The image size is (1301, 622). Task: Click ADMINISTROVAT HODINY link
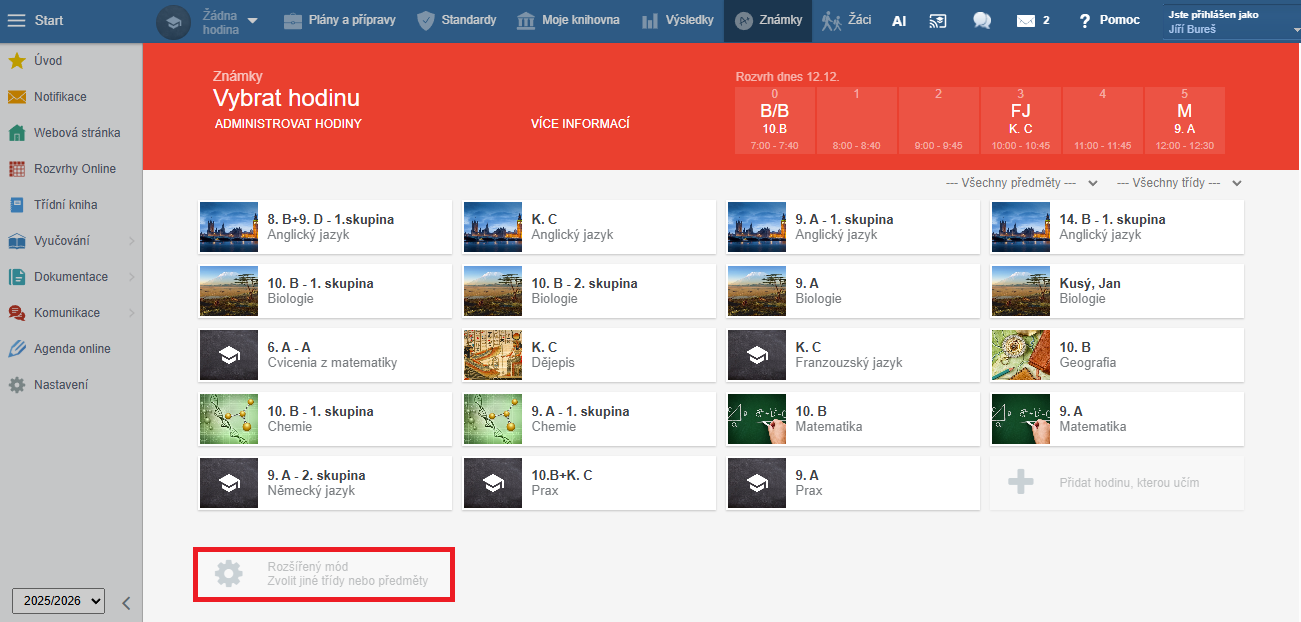(x=288, y=124)
